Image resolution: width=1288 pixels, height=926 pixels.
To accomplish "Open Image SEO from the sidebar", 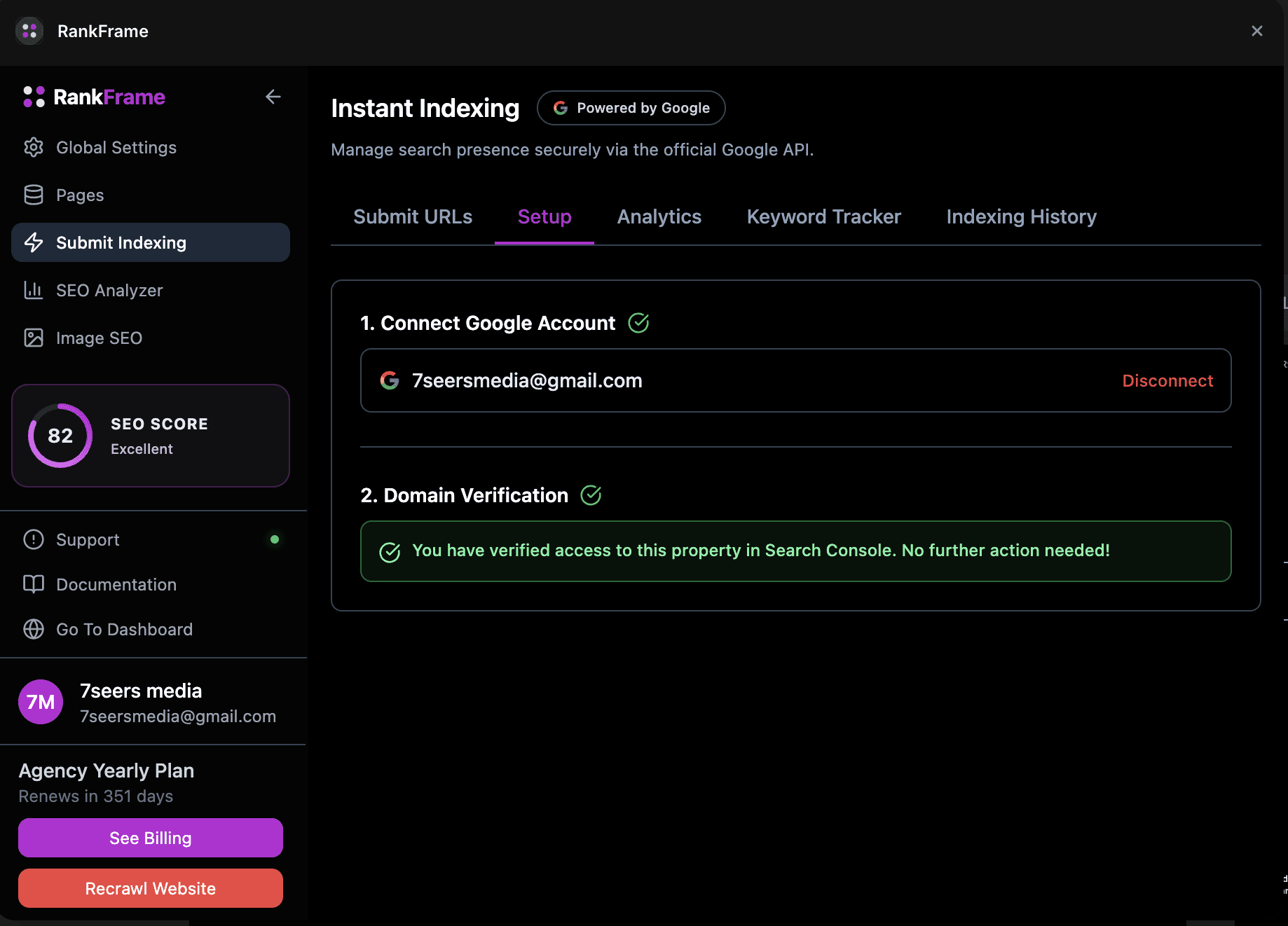I will [151, 338].
